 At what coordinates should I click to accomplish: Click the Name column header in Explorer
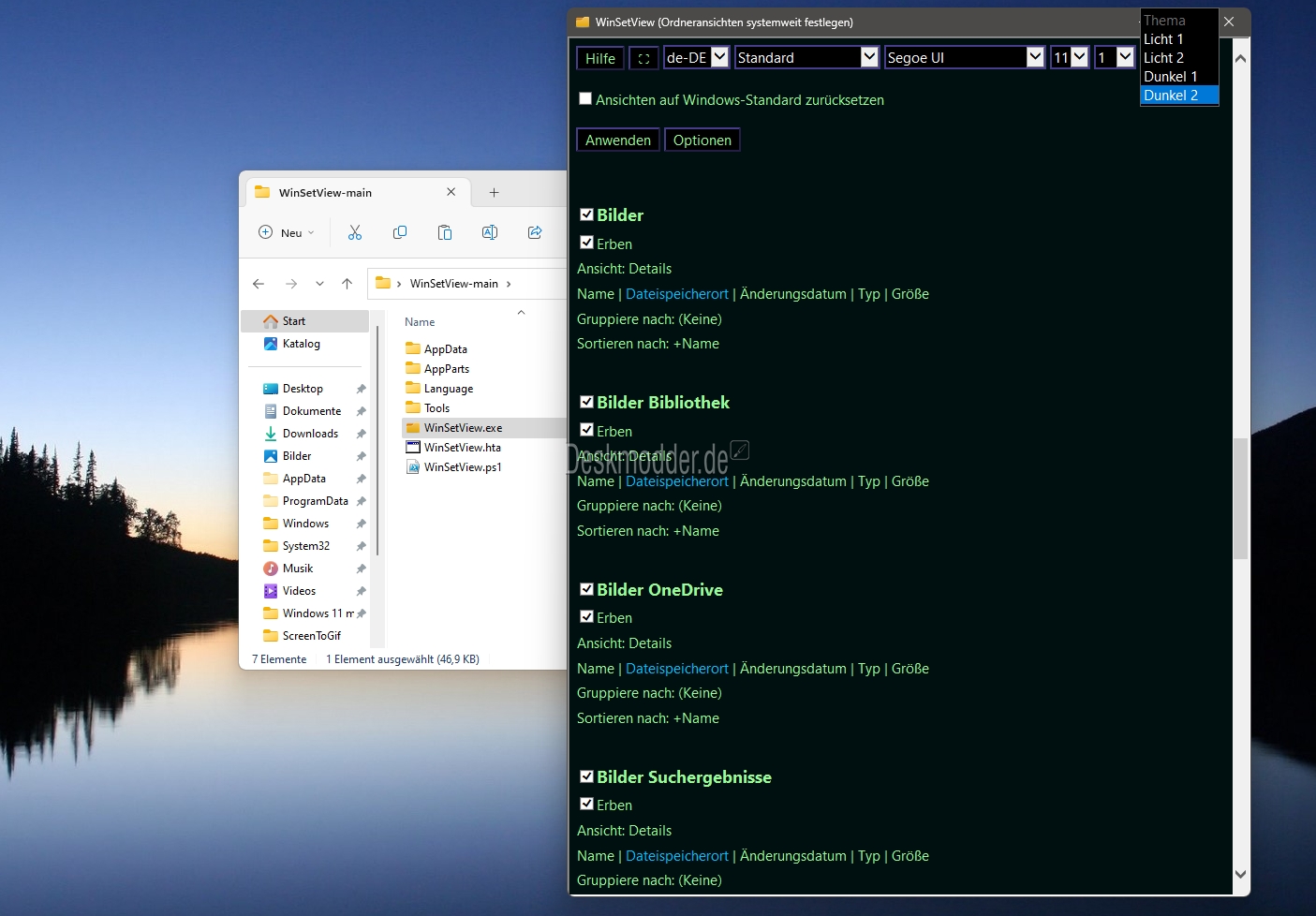point(420,322)
